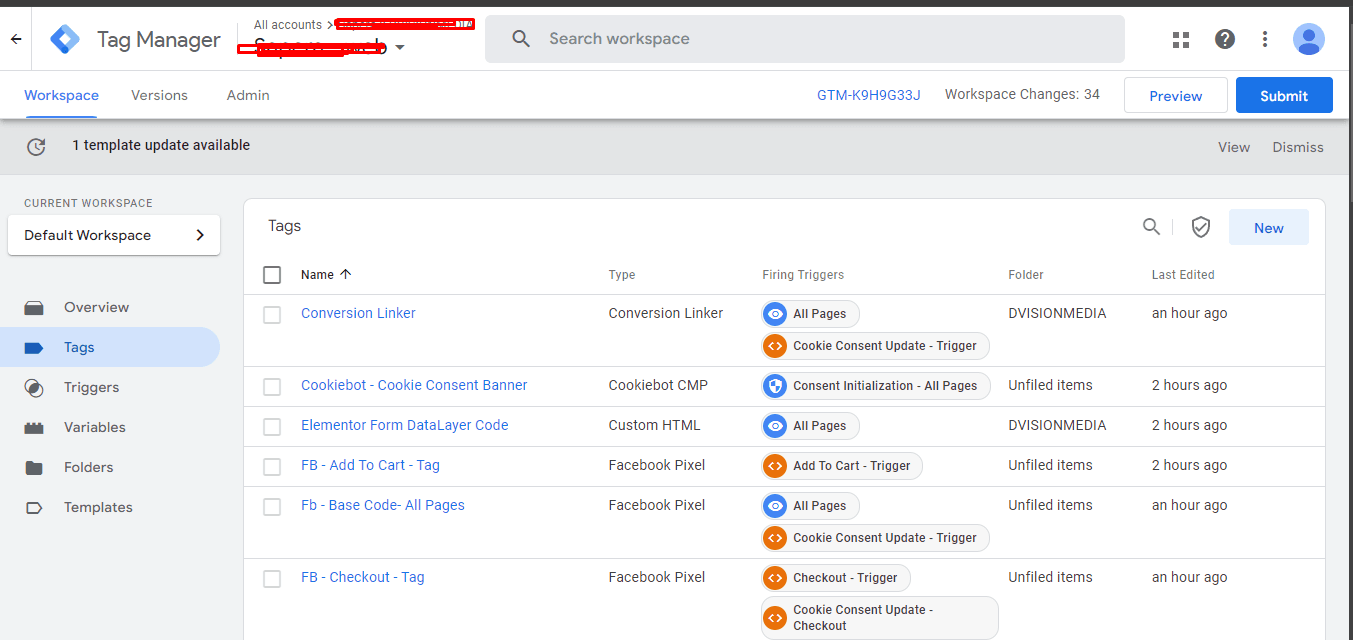The height and width of the screenshot is (640, 1353).
Task: Click the Variables sidebar icon
Action: (x=34, y=427)
